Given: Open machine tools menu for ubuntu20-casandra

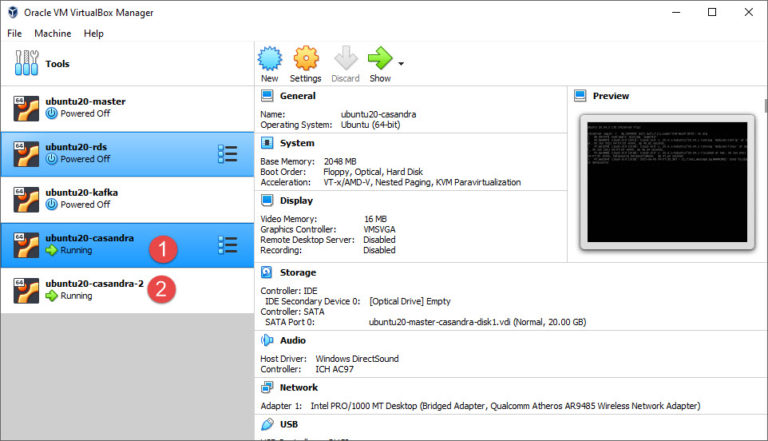Looking at the screenshot, I should coord(227,245).
